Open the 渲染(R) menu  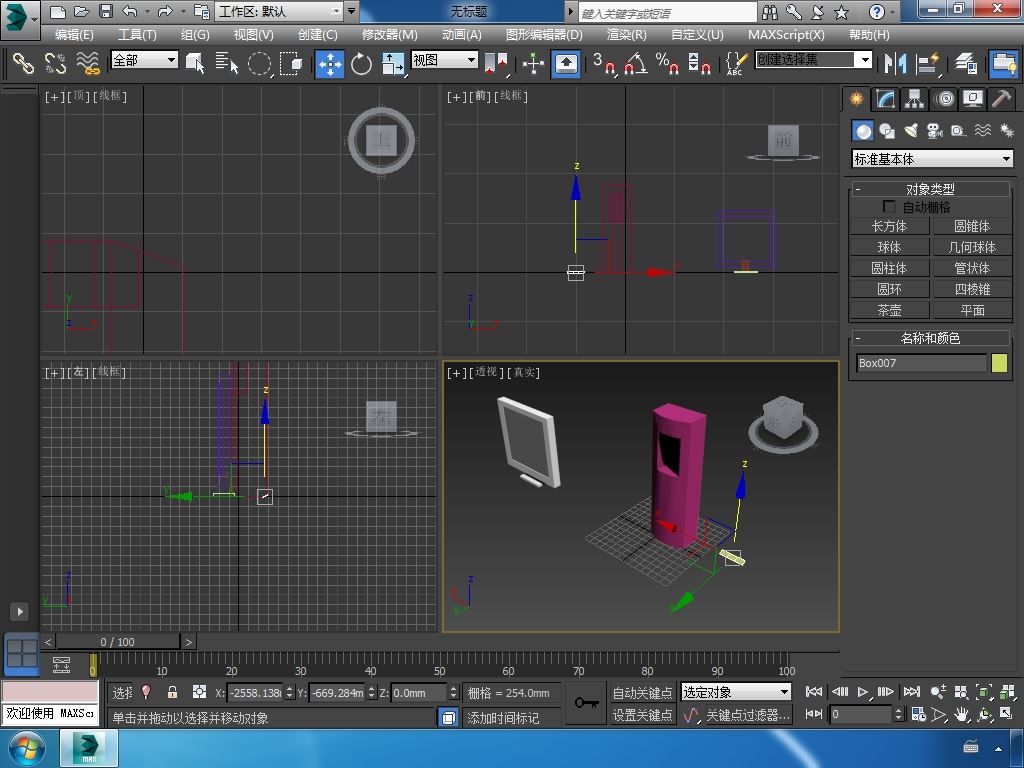coord(626,35)
